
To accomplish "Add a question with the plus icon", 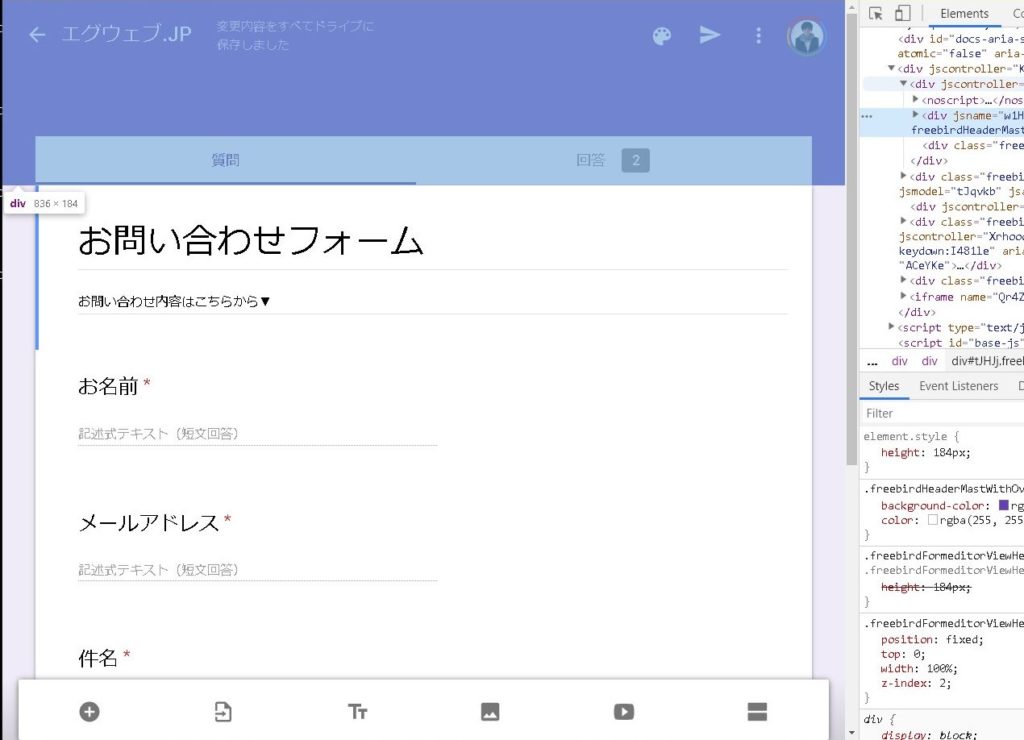I will [x=90, y=712].
